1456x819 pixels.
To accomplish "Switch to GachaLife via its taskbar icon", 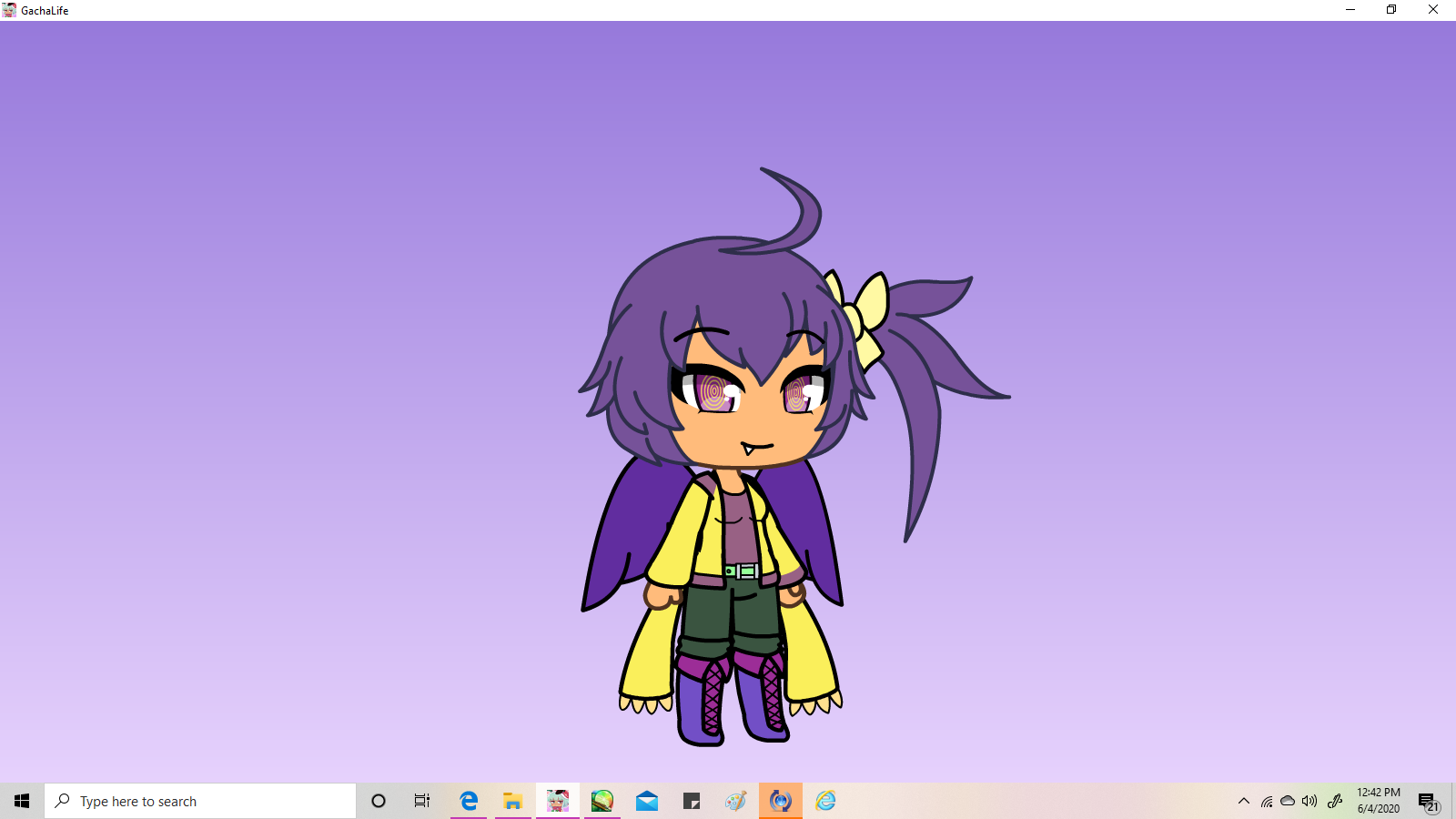I will [558, 801].
